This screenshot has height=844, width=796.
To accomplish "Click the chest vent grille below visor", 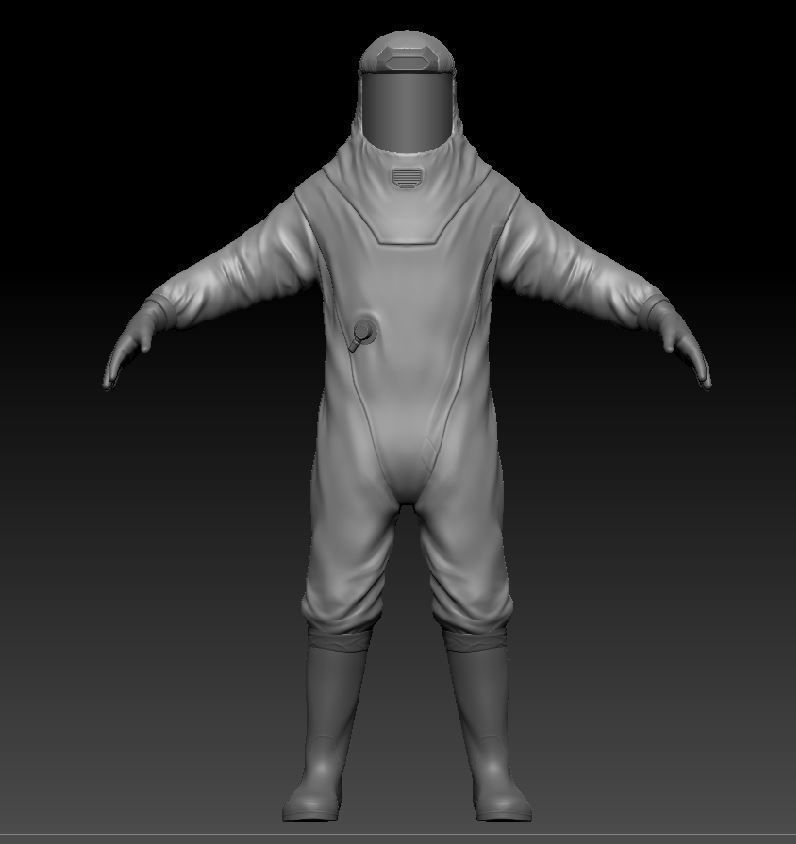I will tap(406, 178).
